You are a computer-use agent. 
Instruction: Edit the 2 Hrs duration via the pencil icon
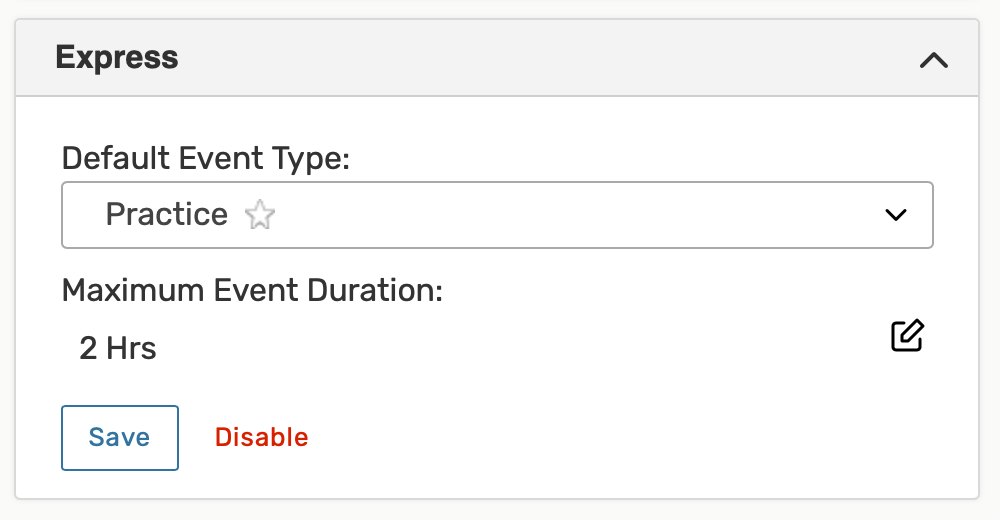pos(907,336)
